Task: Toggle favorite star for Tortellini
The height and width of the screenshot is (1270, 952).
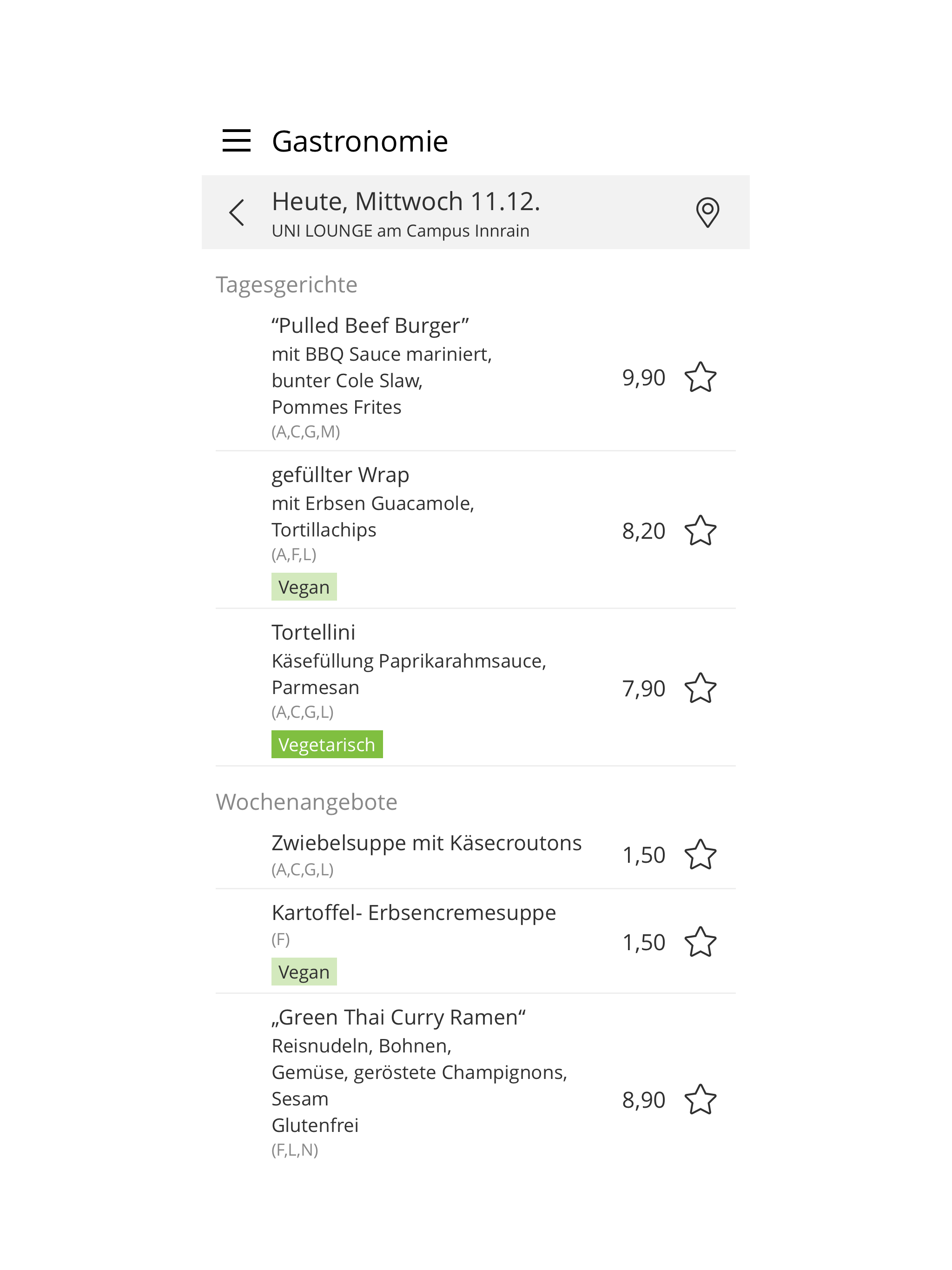Action: click(x=700, y=688)
